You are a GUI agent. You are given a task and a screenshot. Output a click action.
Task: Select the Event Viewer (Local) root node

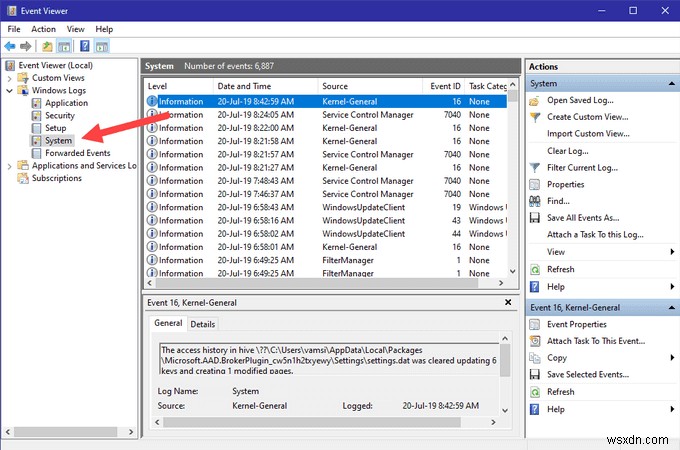(x=56, y=65)
